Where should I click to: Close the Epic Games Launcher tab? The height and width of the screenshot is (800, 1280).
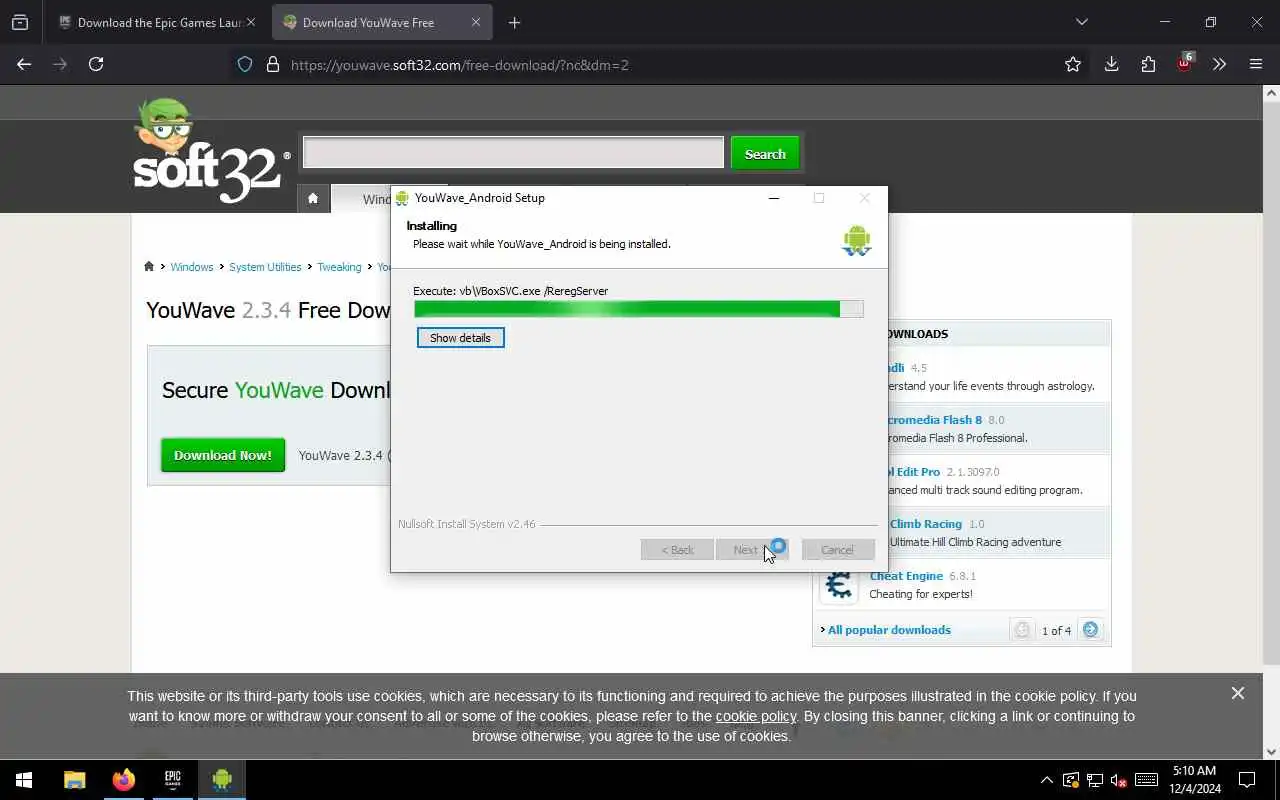click(x=250, y=22)
